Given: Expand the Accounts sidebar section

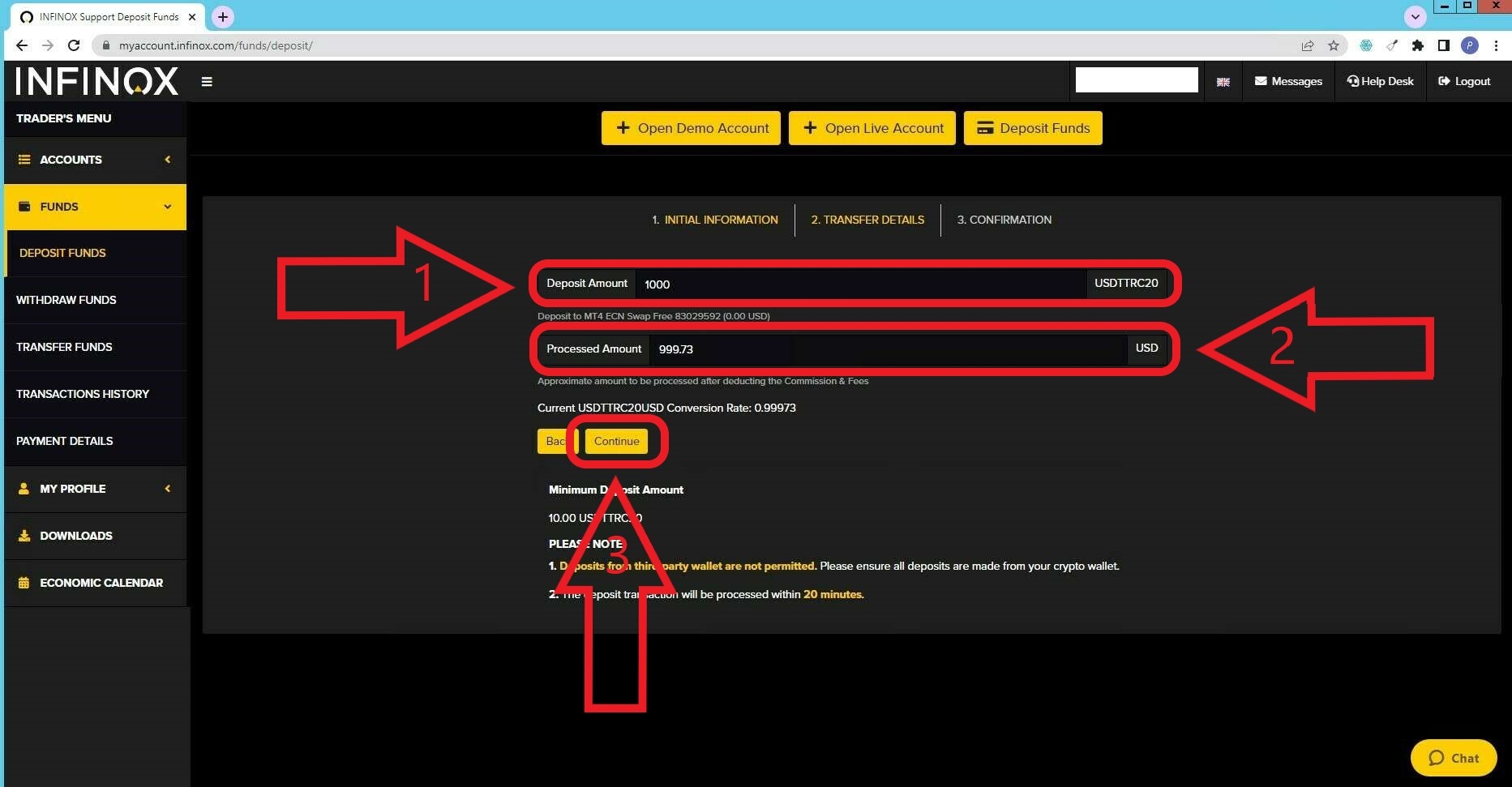Looking at the screenshot, I should pyautogui.click(x=95, y=160).
